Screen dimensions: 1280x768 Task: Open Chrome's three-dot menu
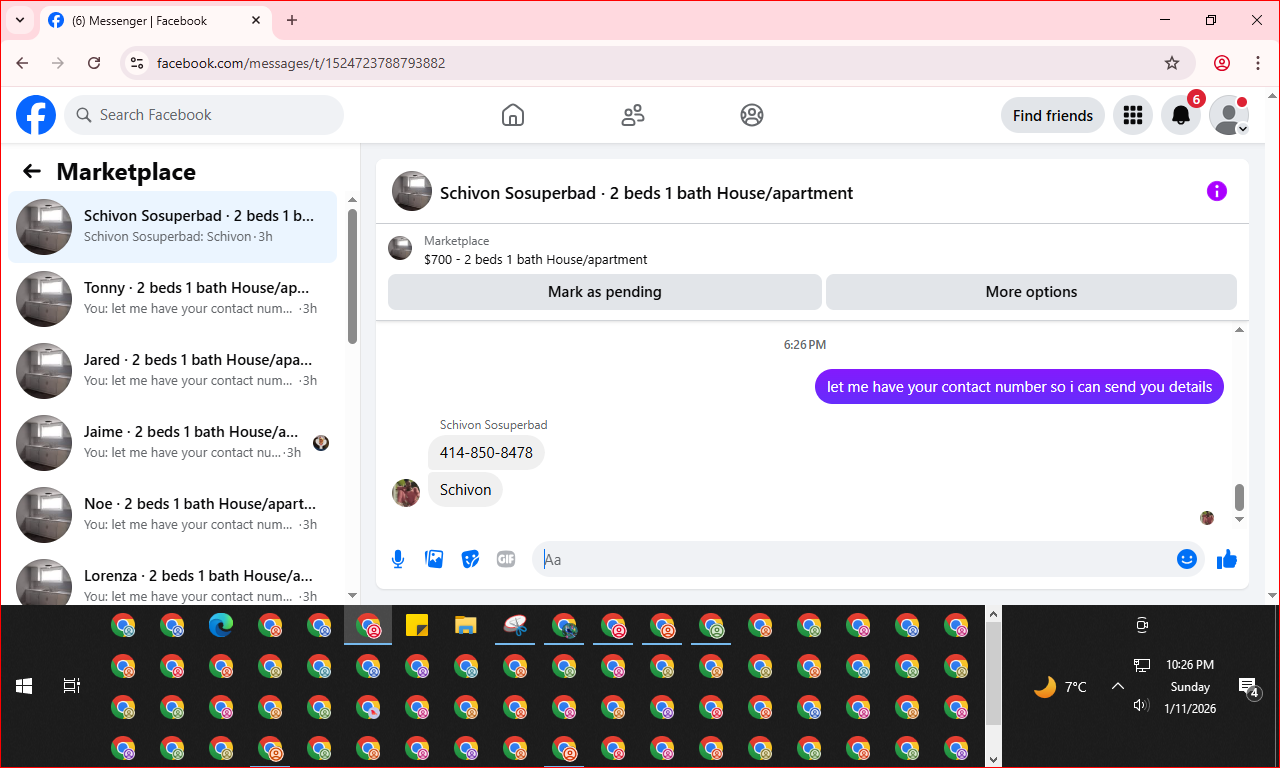[1258, 63]
